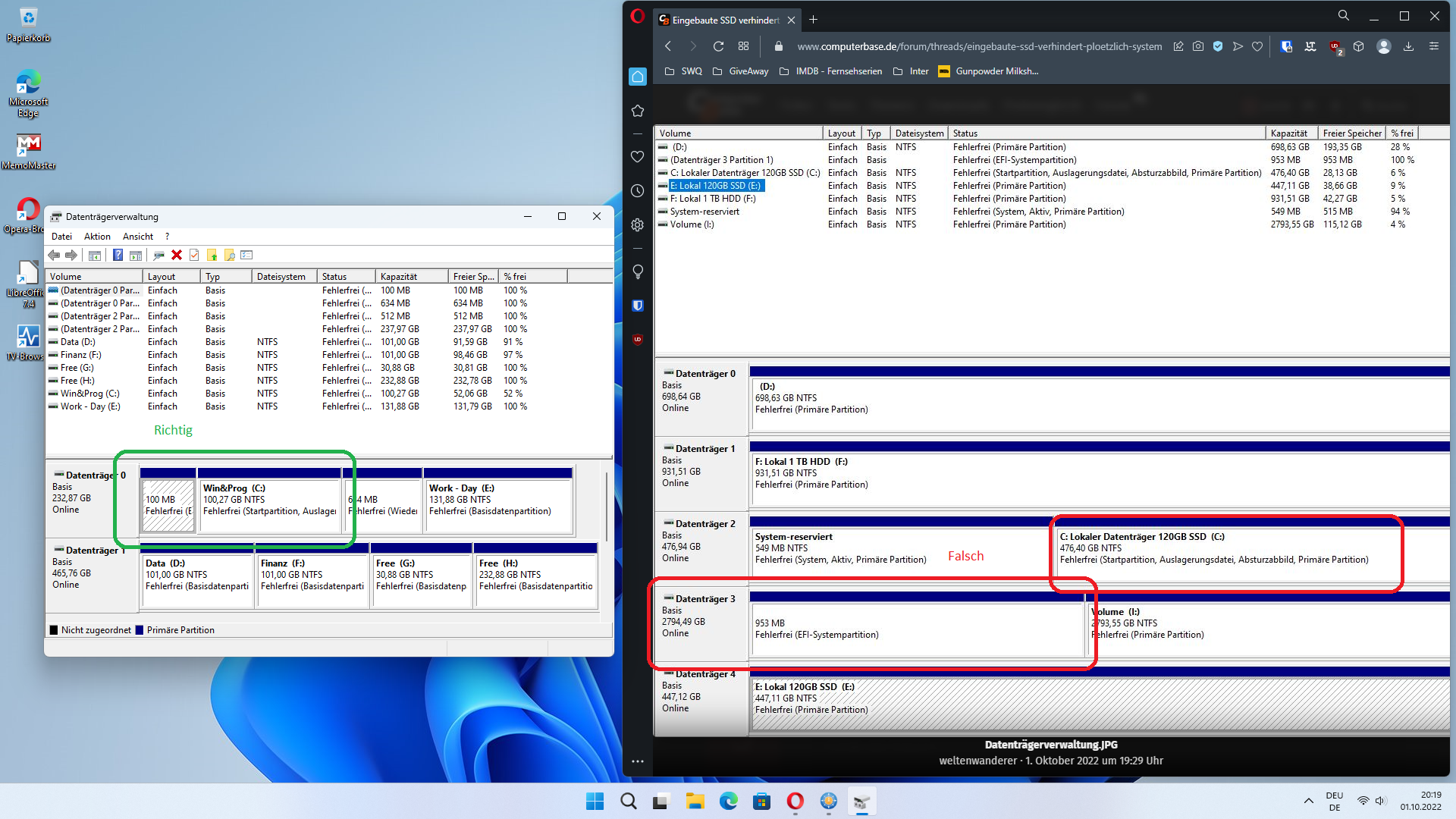Expand the hidden system tray icons chevron
The image size is (1456, 819).
pos(1308,801)
